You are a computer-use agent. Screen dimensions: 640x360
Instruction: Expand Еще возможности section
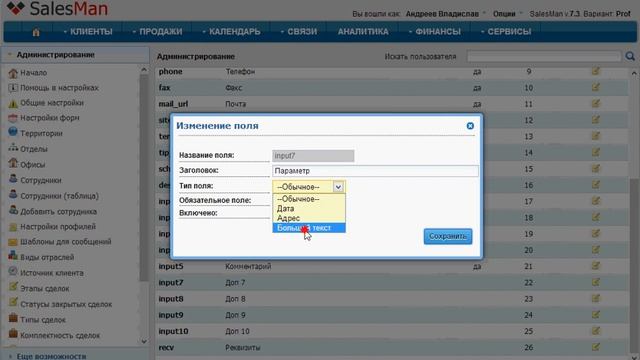point(51,356)
